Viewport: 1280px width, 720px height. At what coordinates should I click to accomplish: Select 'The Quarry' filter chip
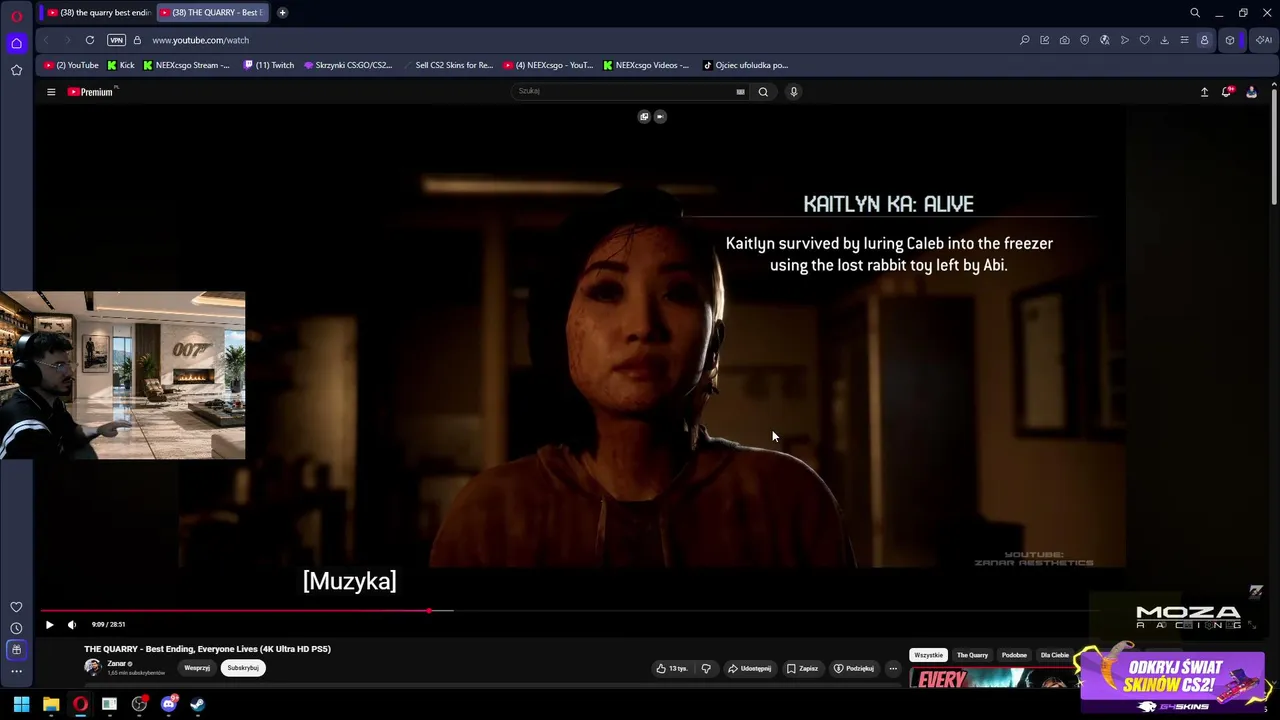972,655
